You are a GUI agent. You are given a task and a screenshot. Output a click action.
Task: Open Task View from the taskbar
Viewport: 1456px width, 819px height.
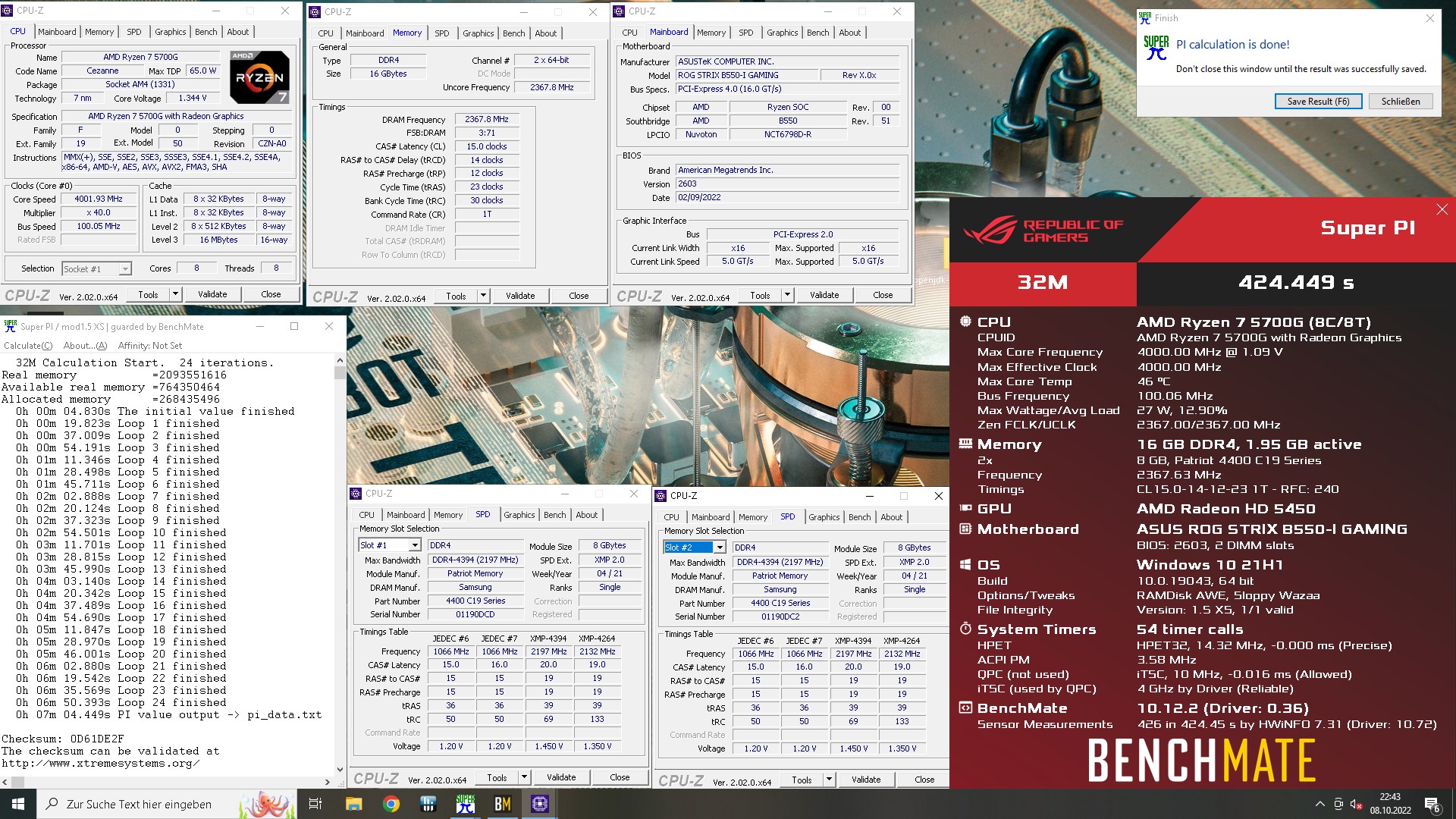point(315,804)
